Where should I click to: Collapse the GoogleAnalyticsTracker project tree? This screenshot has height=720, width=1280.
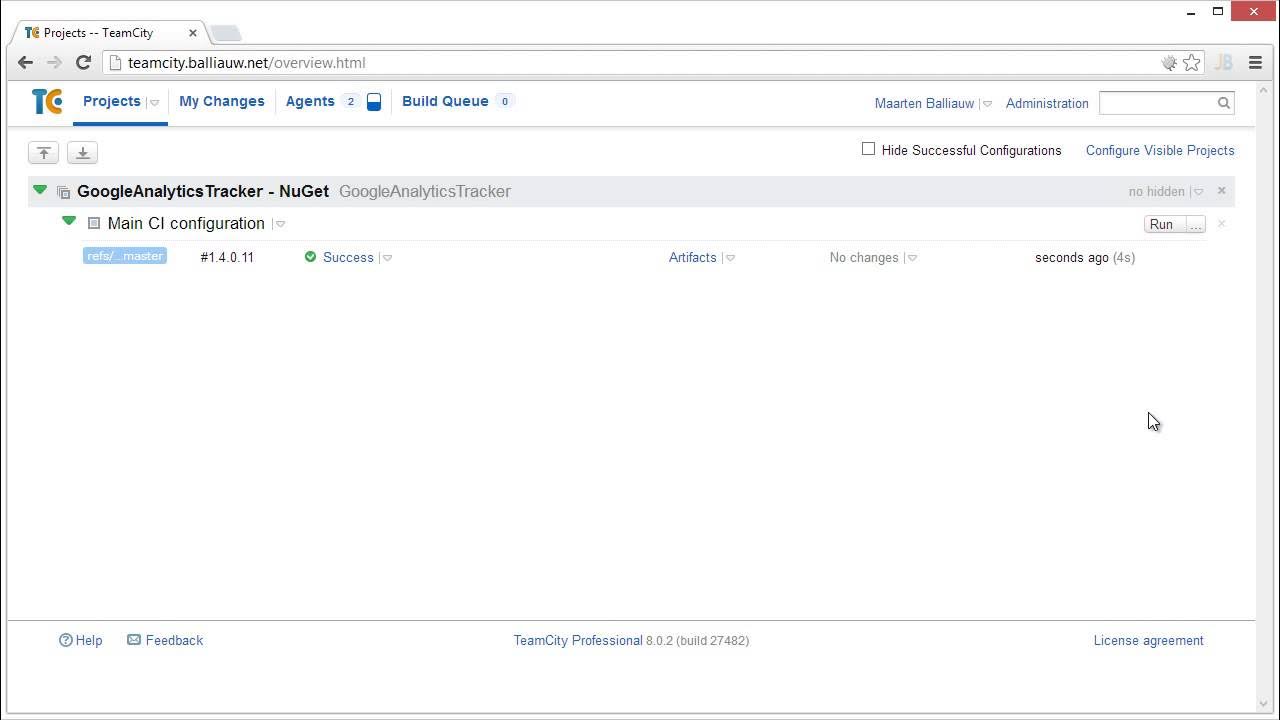click(40, 190)
